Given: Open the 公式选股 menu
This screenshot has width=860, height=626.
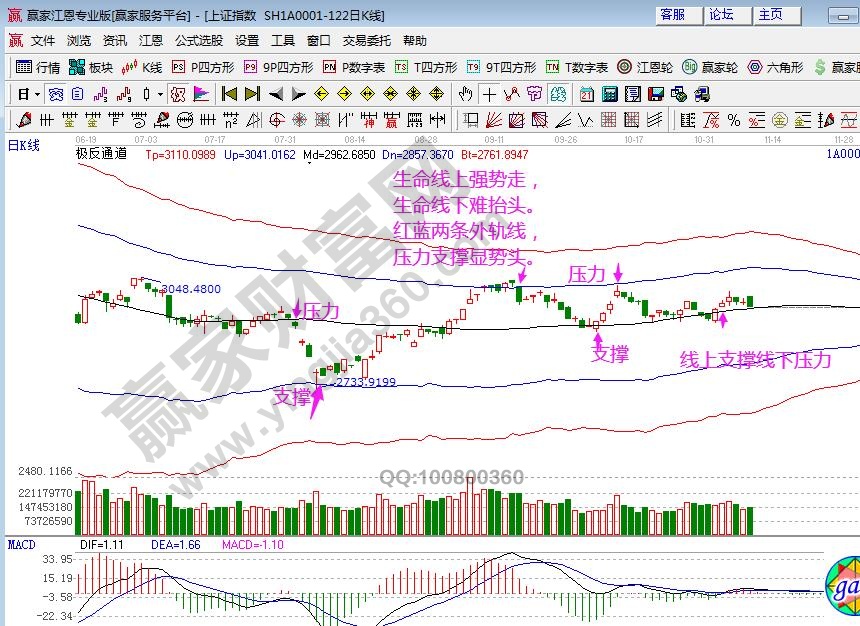Looking at the screenshot, I should pos(199,41).
